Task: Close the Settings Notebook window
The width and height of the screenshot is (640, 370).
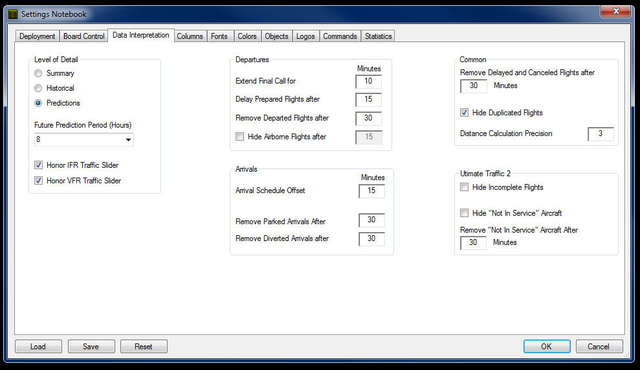Action: click(x=616, y=11)
